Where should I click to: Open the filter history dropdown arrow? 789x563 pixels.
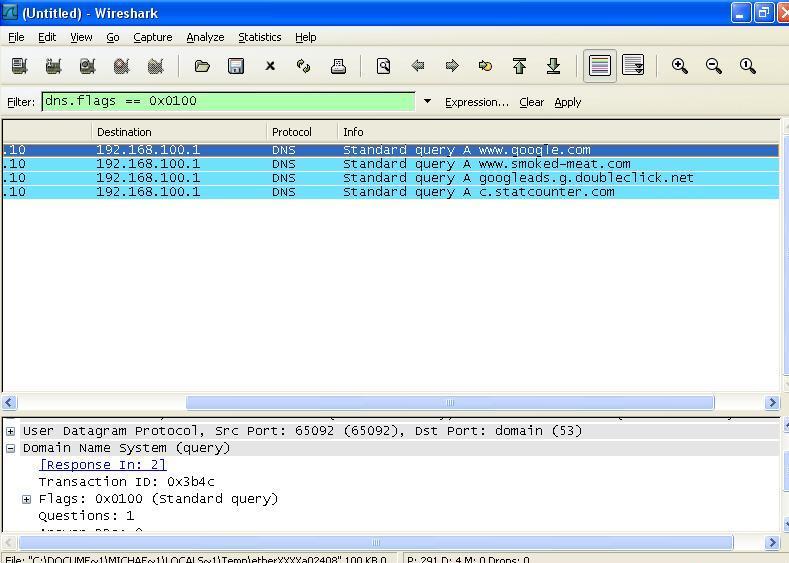tap(427, 102)
